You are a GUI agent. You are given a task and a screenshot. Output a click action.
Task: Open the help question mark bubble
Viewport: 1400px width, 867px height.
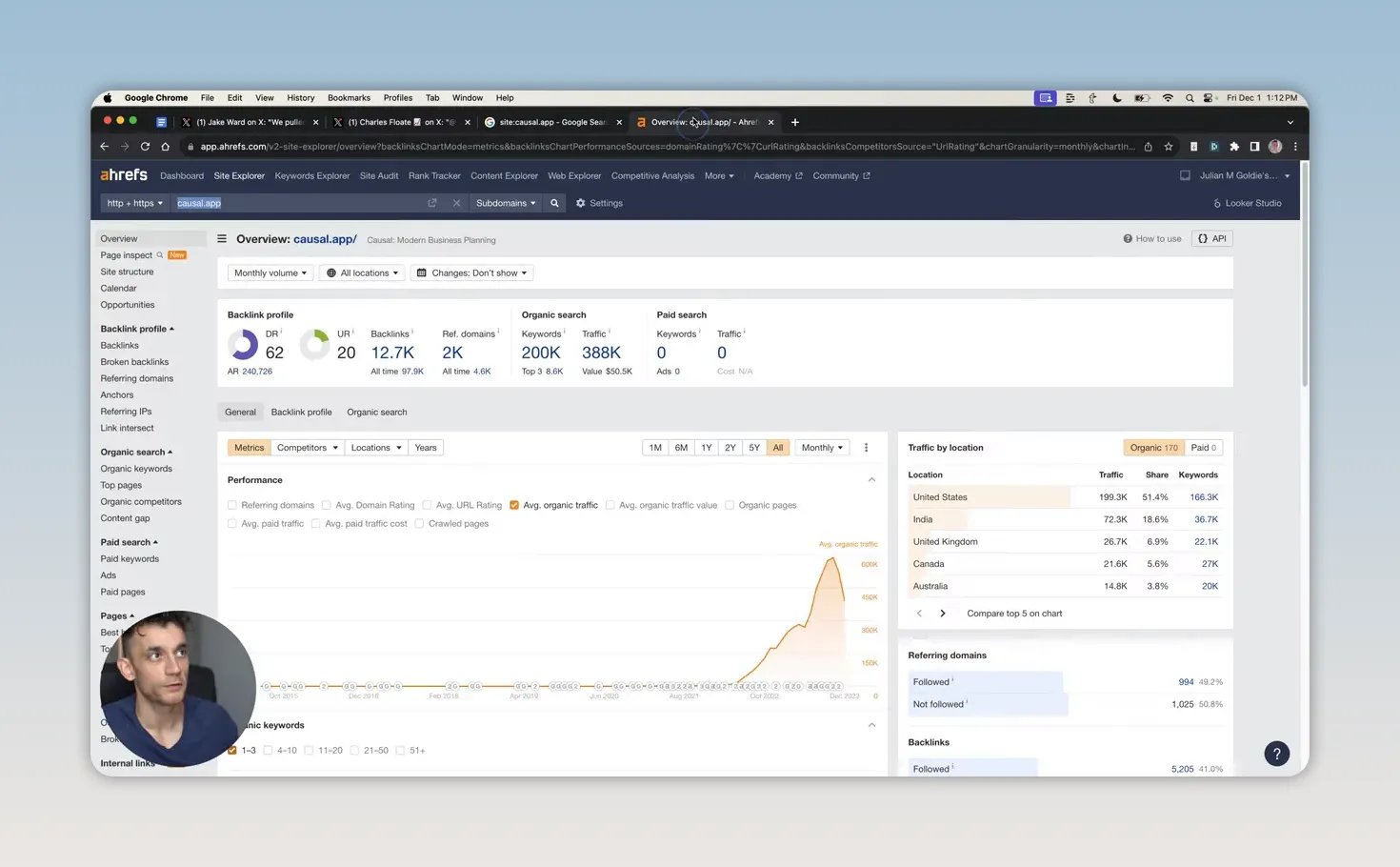click(1276, 754)
